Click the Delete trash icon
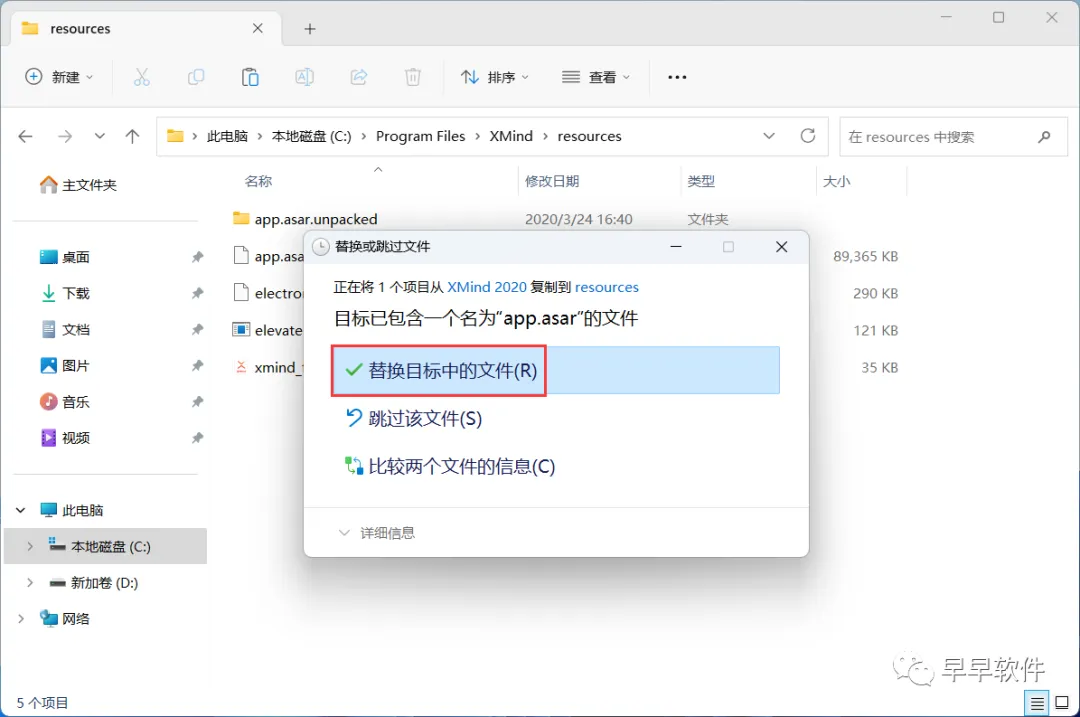This screenshot has width=1080, height=717. (413, 77)
